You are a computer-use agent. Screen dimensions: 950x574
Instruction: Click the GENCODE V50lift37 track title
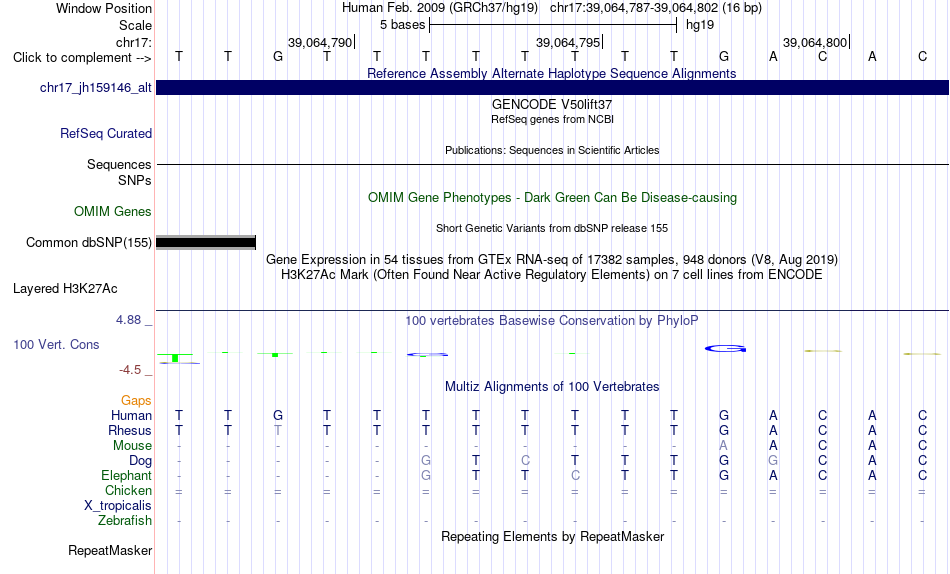tap(552, 104)
